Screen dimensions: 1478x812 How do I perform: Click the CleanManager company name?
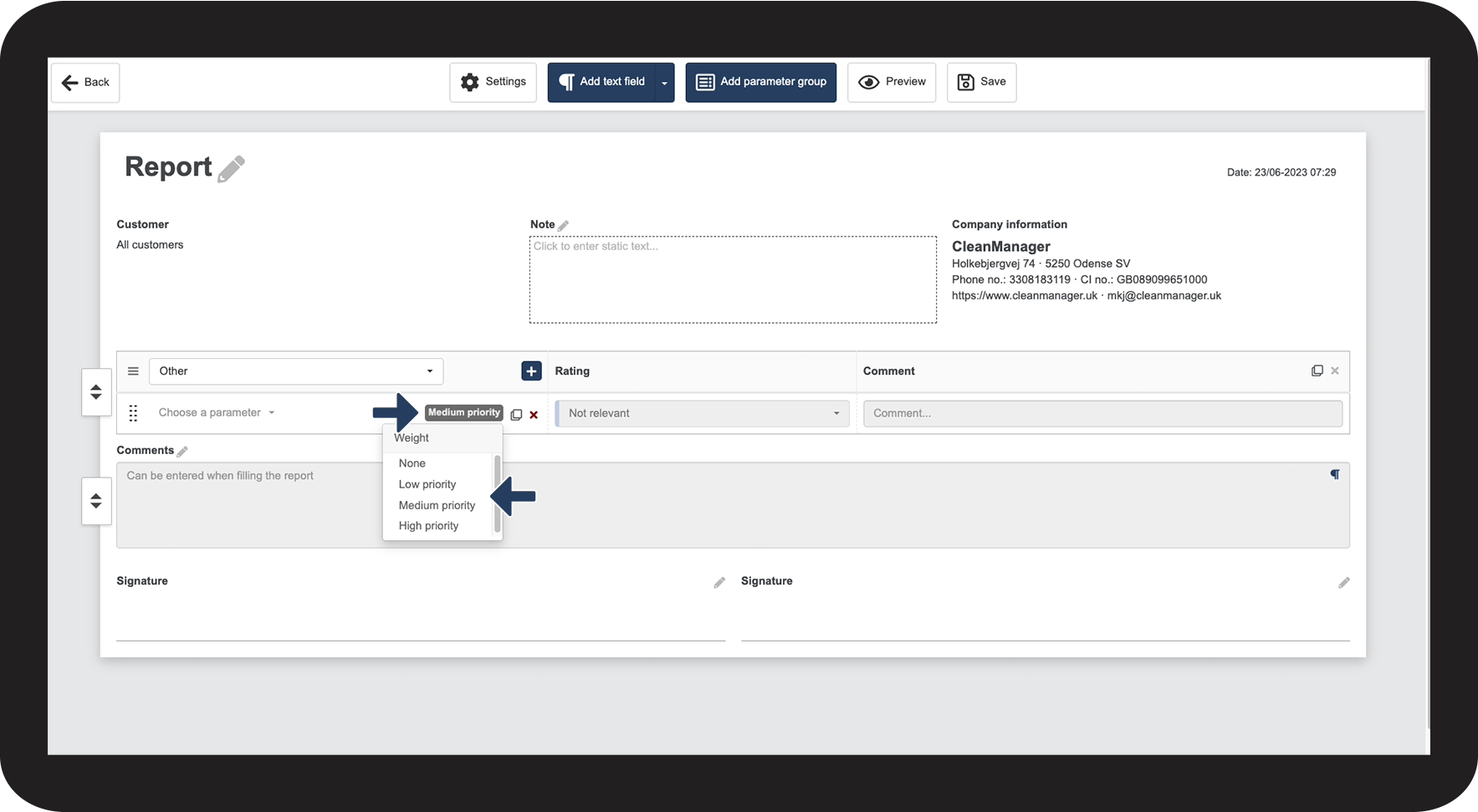point(1001,247)
